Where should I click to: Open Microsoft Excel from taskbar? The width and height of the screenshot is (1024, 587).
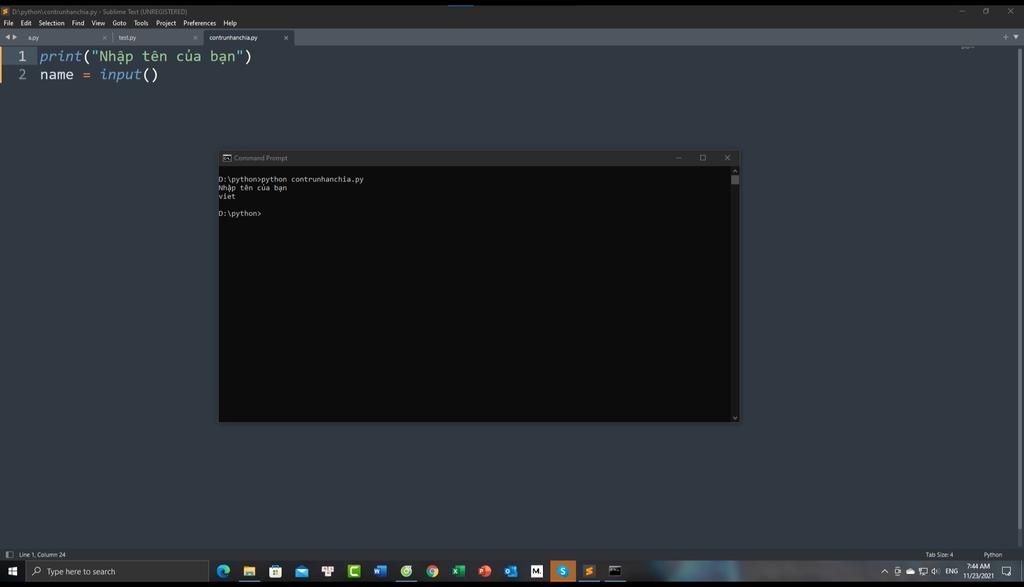[x=458, y=571]
